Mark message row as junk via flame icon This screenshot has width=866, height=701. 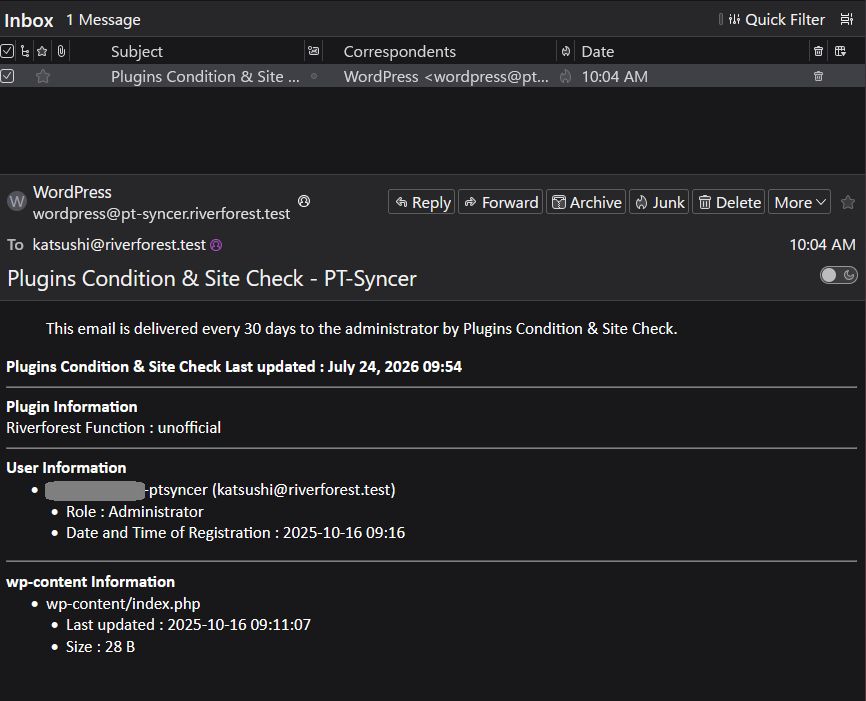[x=566, y=76]
